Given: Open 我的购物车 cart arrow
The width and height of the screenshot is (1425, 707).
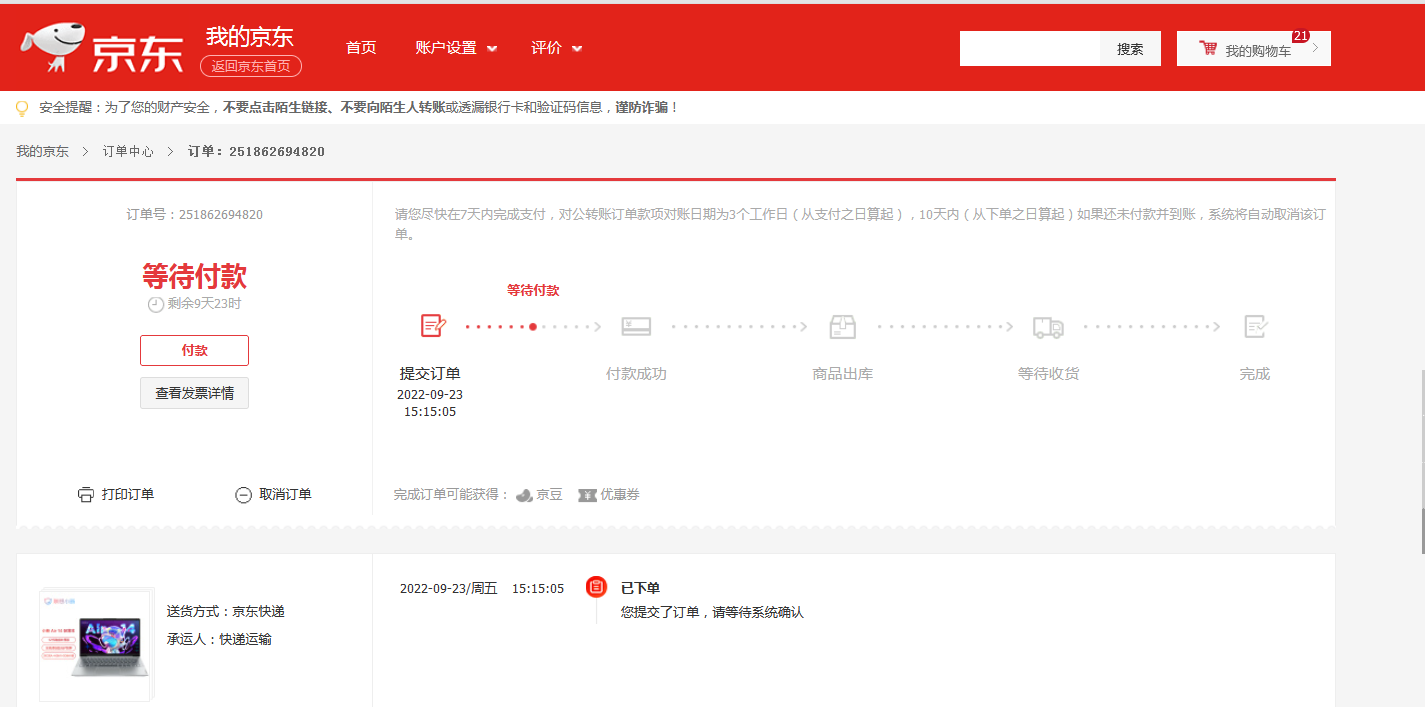Looking at the screenshot, I should coord(1314,48).
